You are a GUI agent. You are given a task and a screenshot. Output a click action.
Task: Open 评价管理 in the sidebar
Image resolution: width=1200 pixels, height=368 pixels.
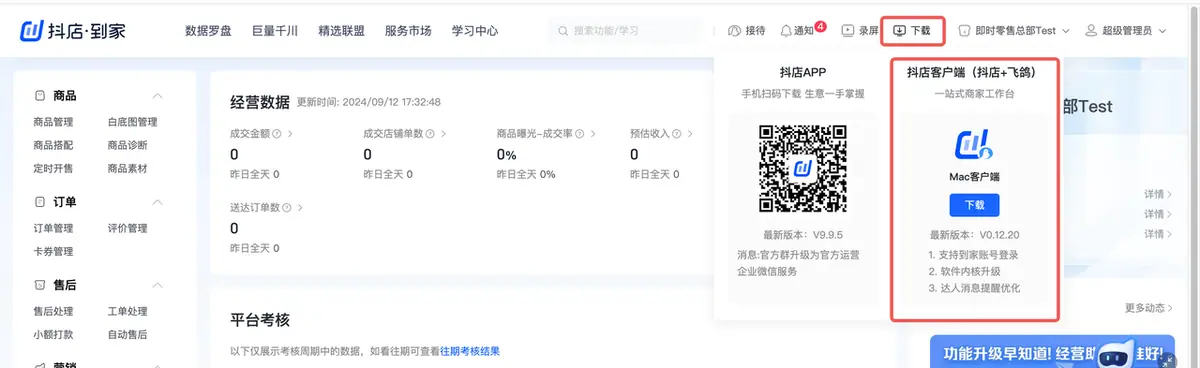(x=127, y=228)
